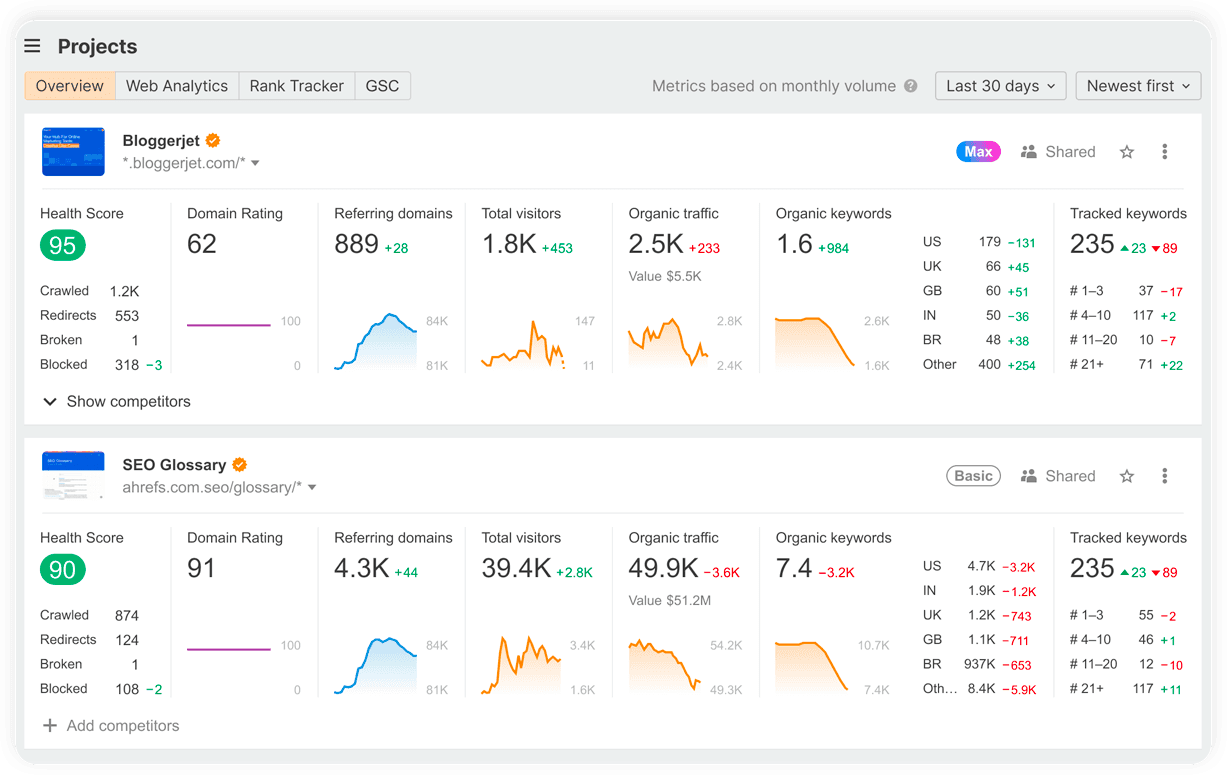The image size is (1227, 775).
Task: Click Bloggerjet Organic traffic 2.5K
Action: (x=656, y=244)
